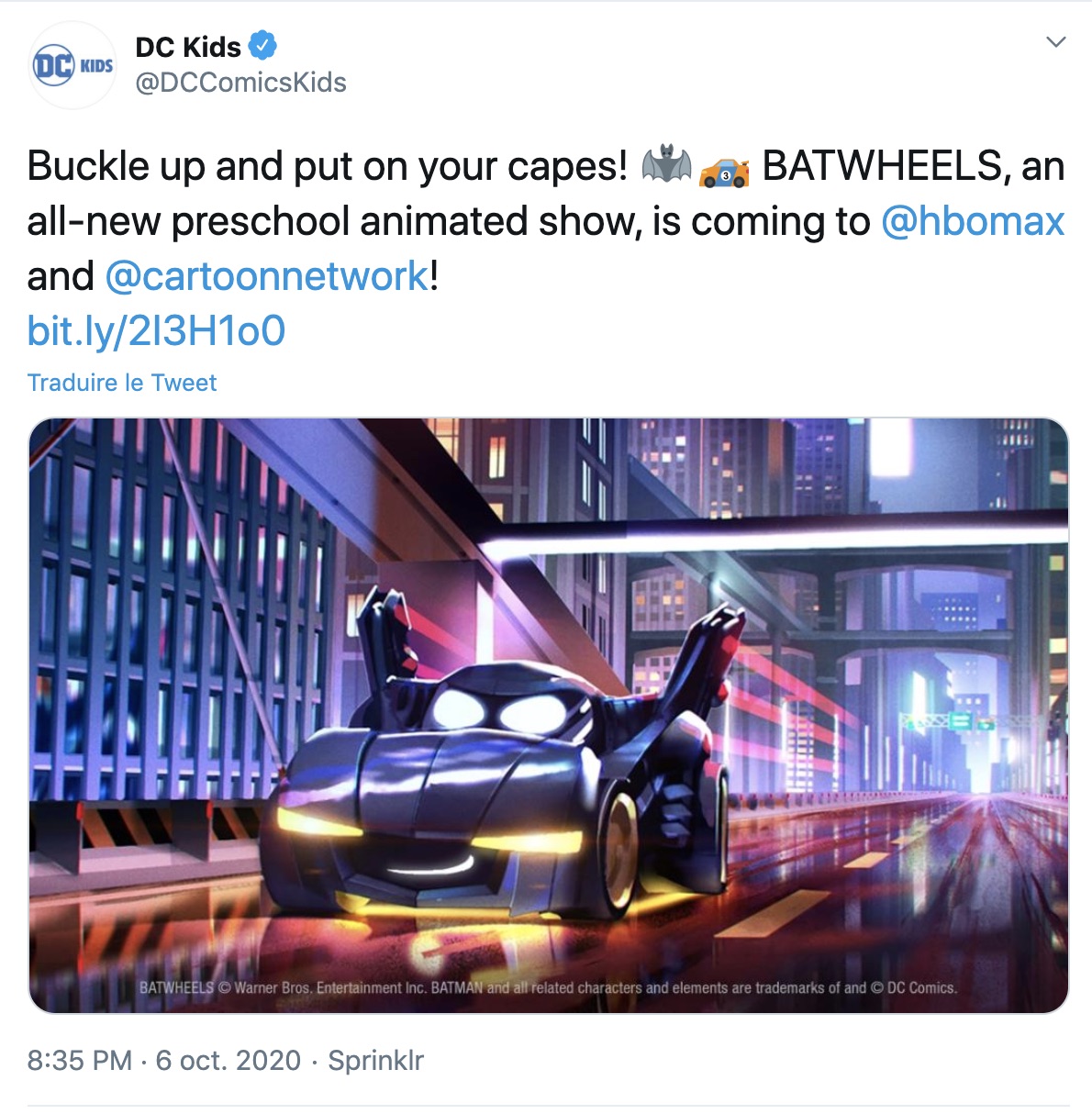Open the @cartoonnetwork mention
This screenshot has width=1092, height=1114.
pyautogui.click(x=267, y=276)
